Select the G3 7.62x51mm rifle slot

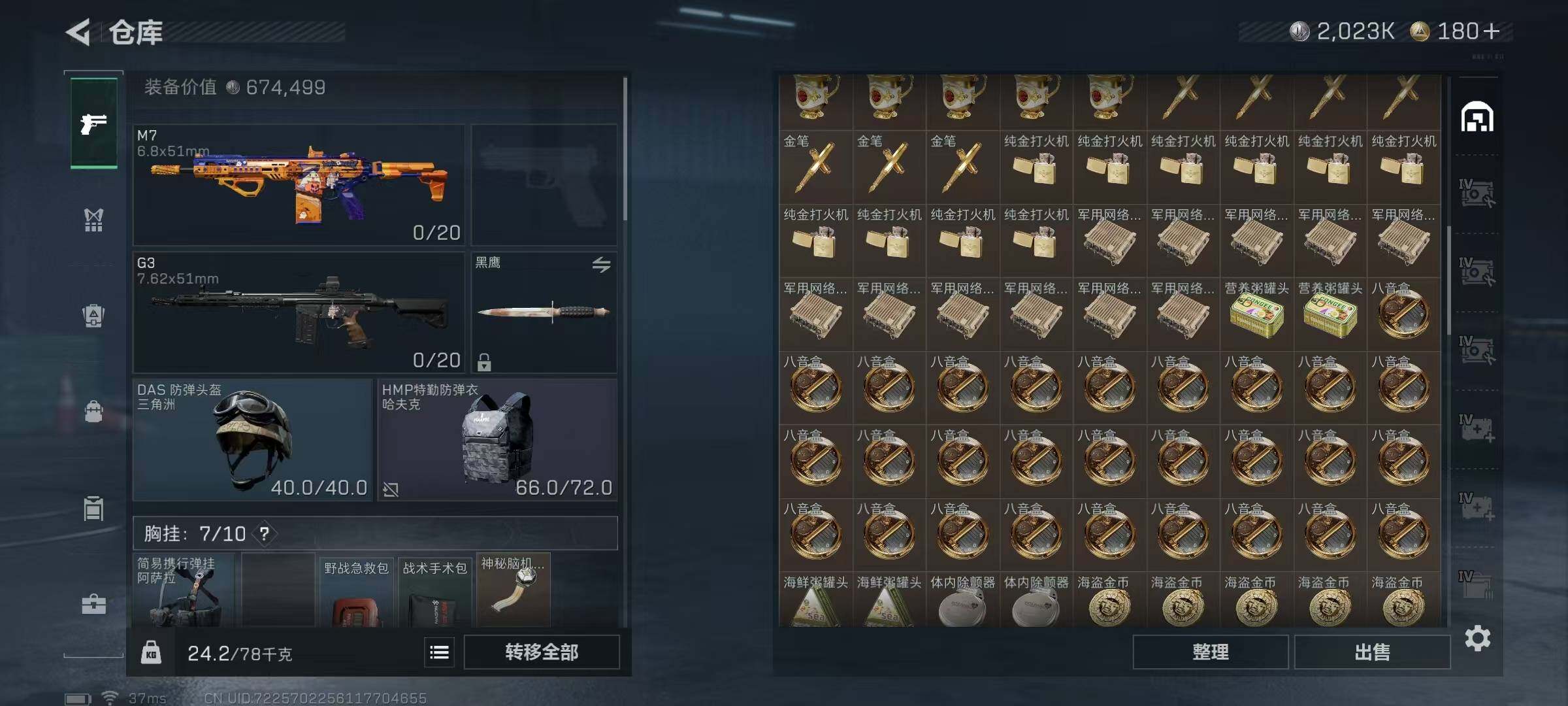[x=299, y=312]
